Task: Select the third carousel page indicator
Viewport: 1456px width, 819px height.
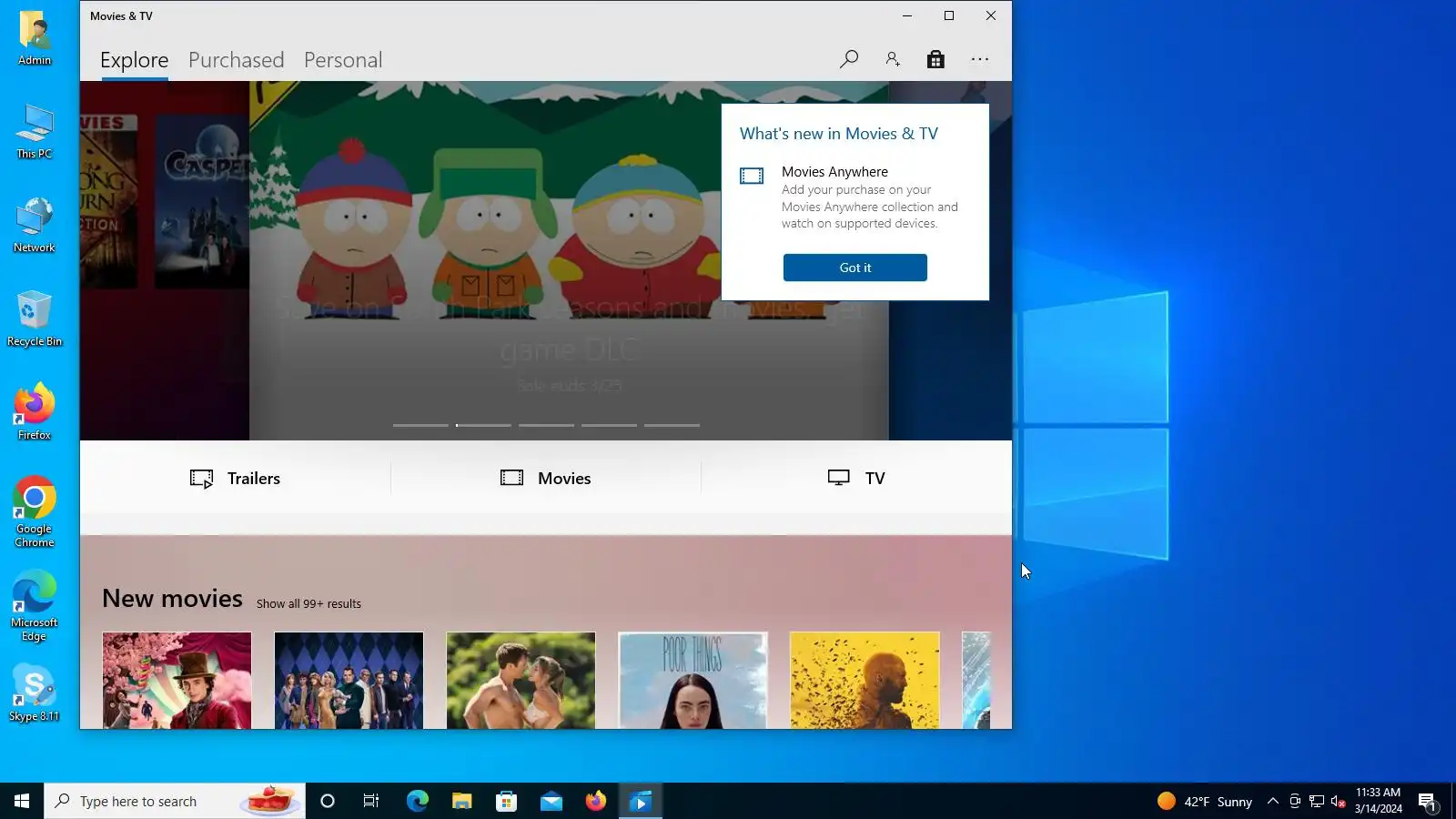Action: tap(546, 425)
